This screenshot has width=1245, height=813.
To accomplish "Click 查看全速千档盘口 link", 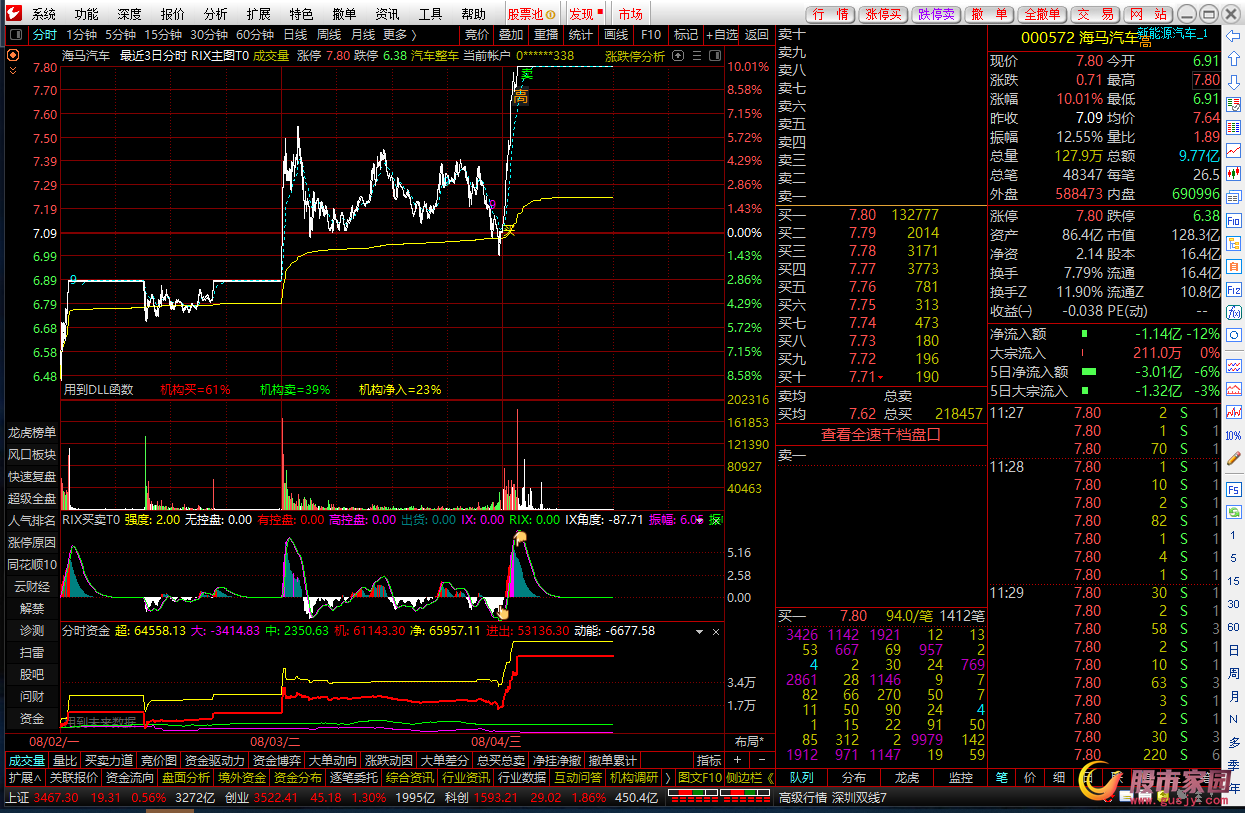I will coord(881,435).
